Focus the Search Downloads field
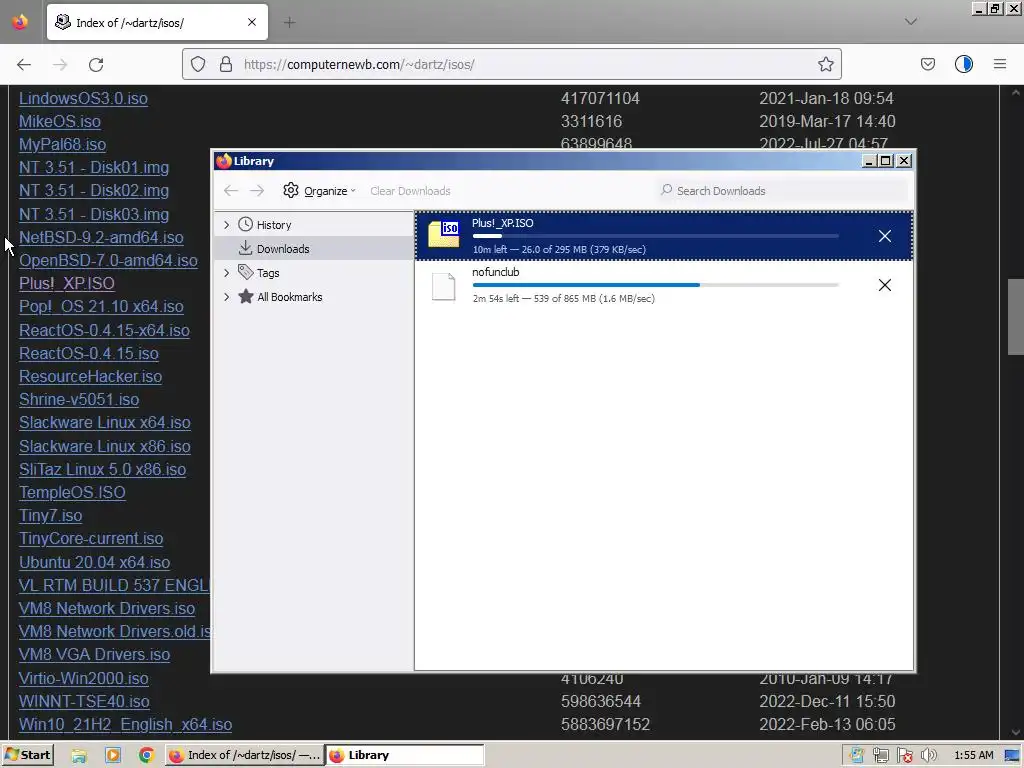 (x=782, y=191)
